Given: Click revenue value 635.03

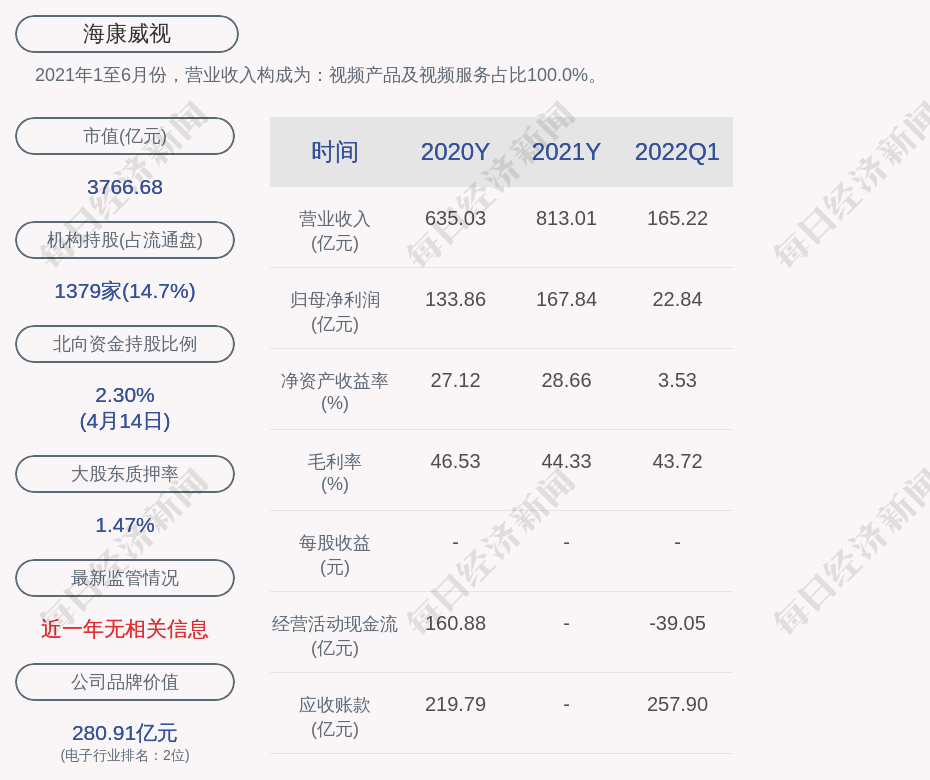Looking at the screenshot, I should (455, 218).
